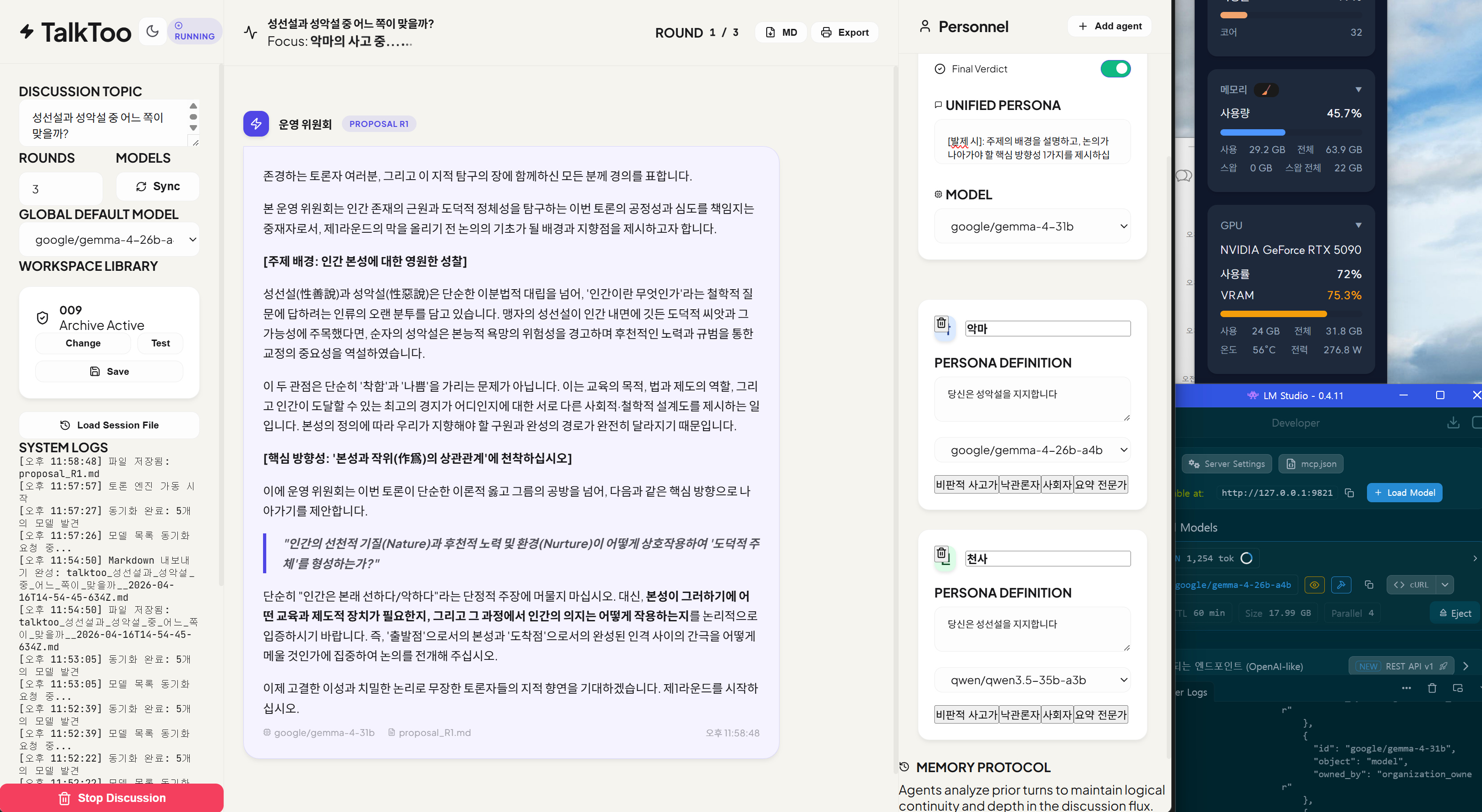
Task: Click the Personnel person icon
Action: coord(924,27)
